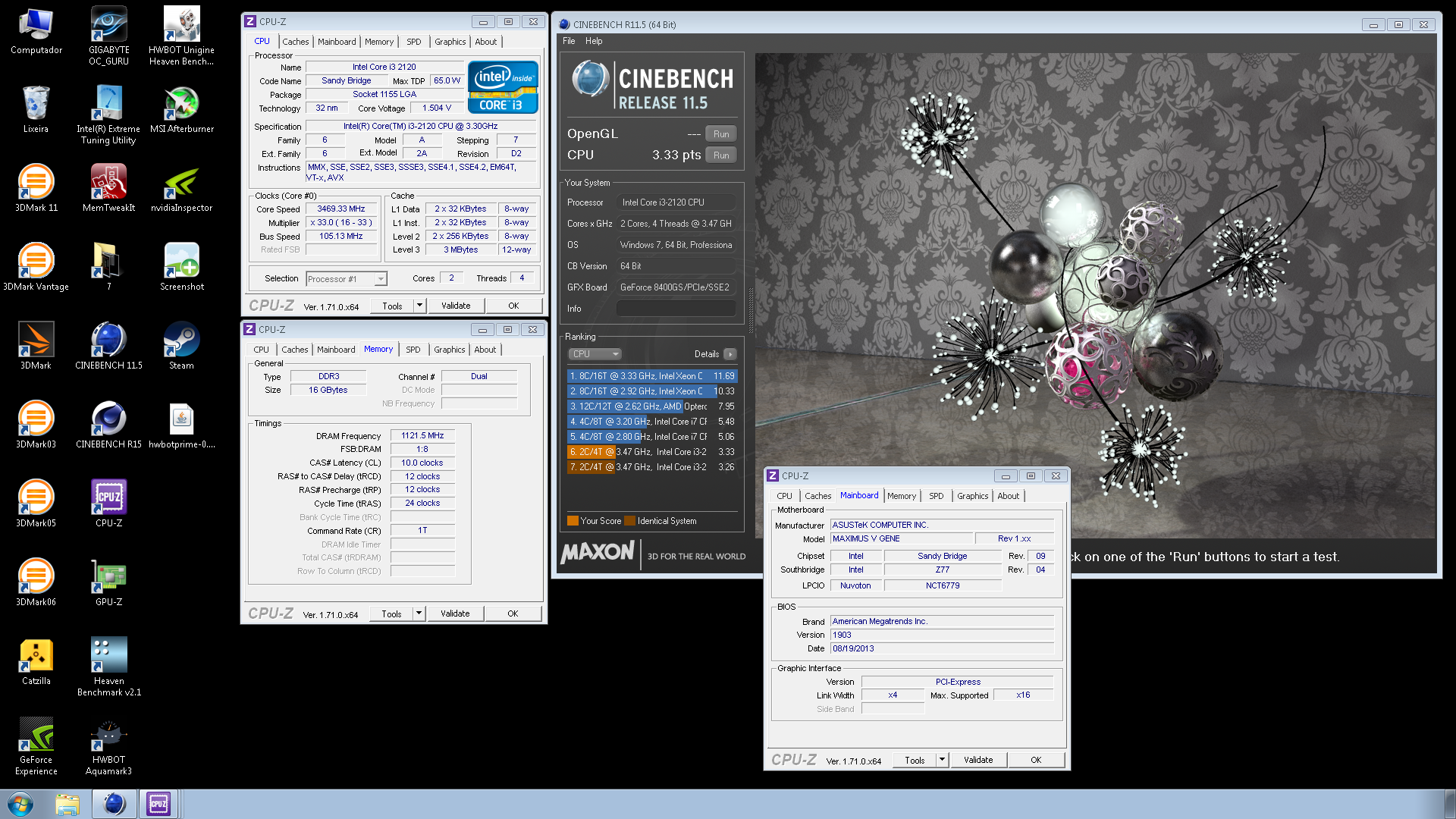Click Tools button in Mainboard CPU-Z window
The width and height of the screenshot is (1456, 819).
[x=915, y=760]
